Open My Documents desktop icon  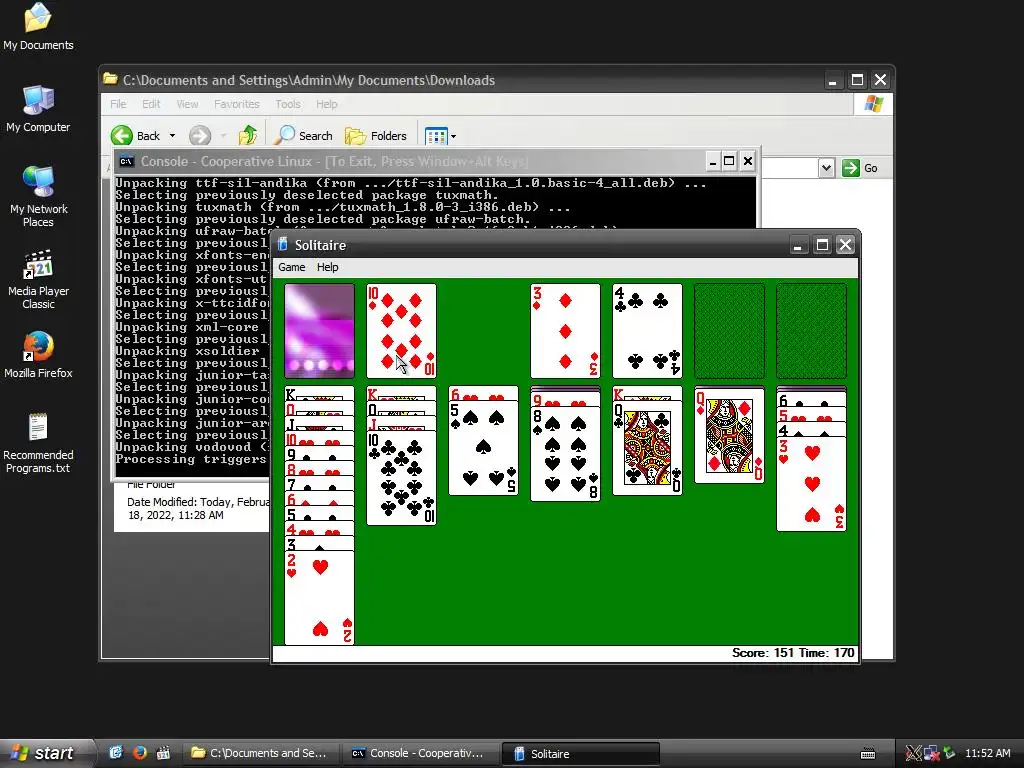tap(38, 27)
